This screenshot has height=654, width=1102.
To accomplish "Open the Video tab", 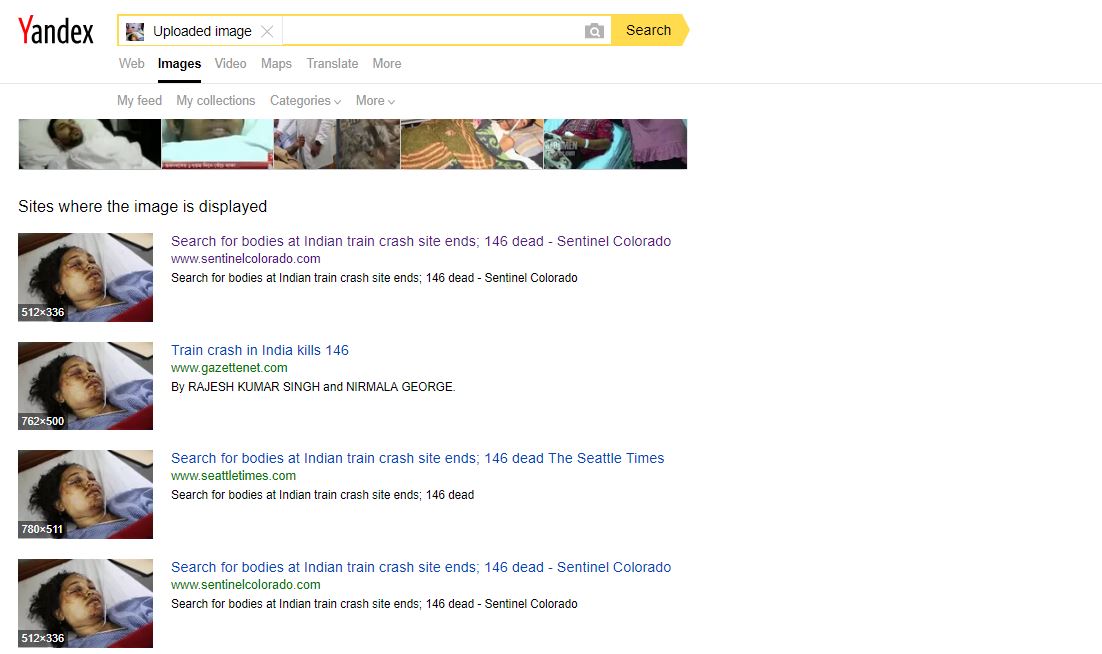I will click(x=231, y=63).
